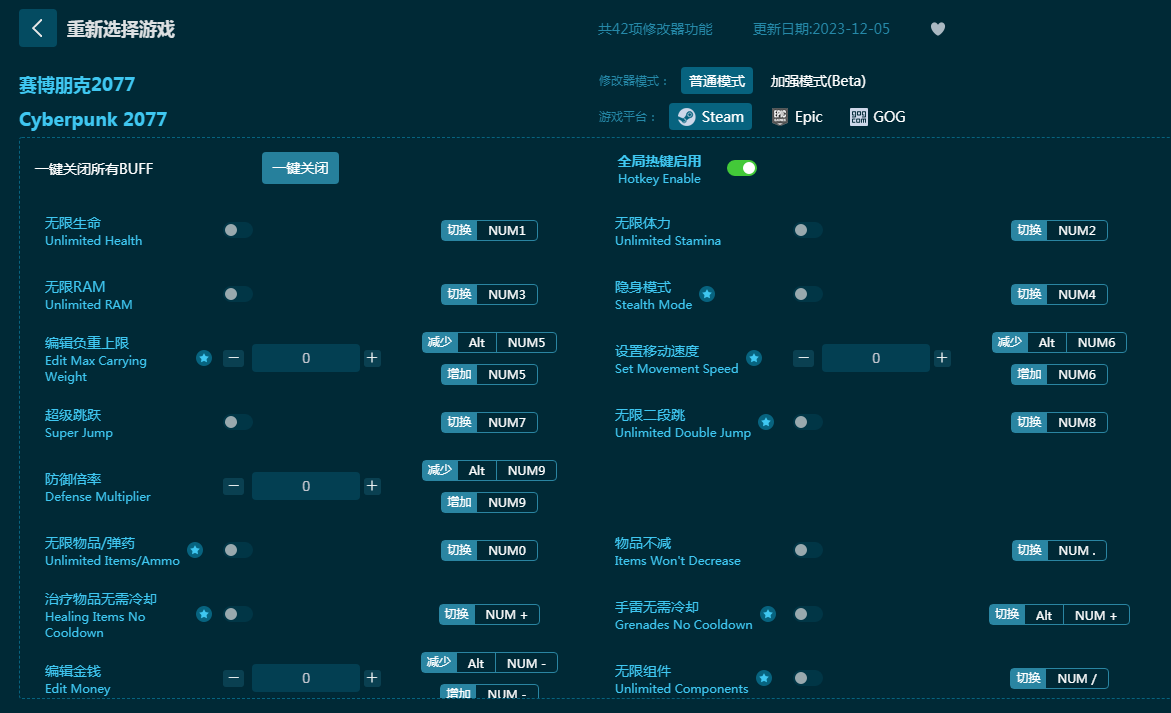Click star icon beside Healing Items No Cooldown

click(x=204, y=614)
